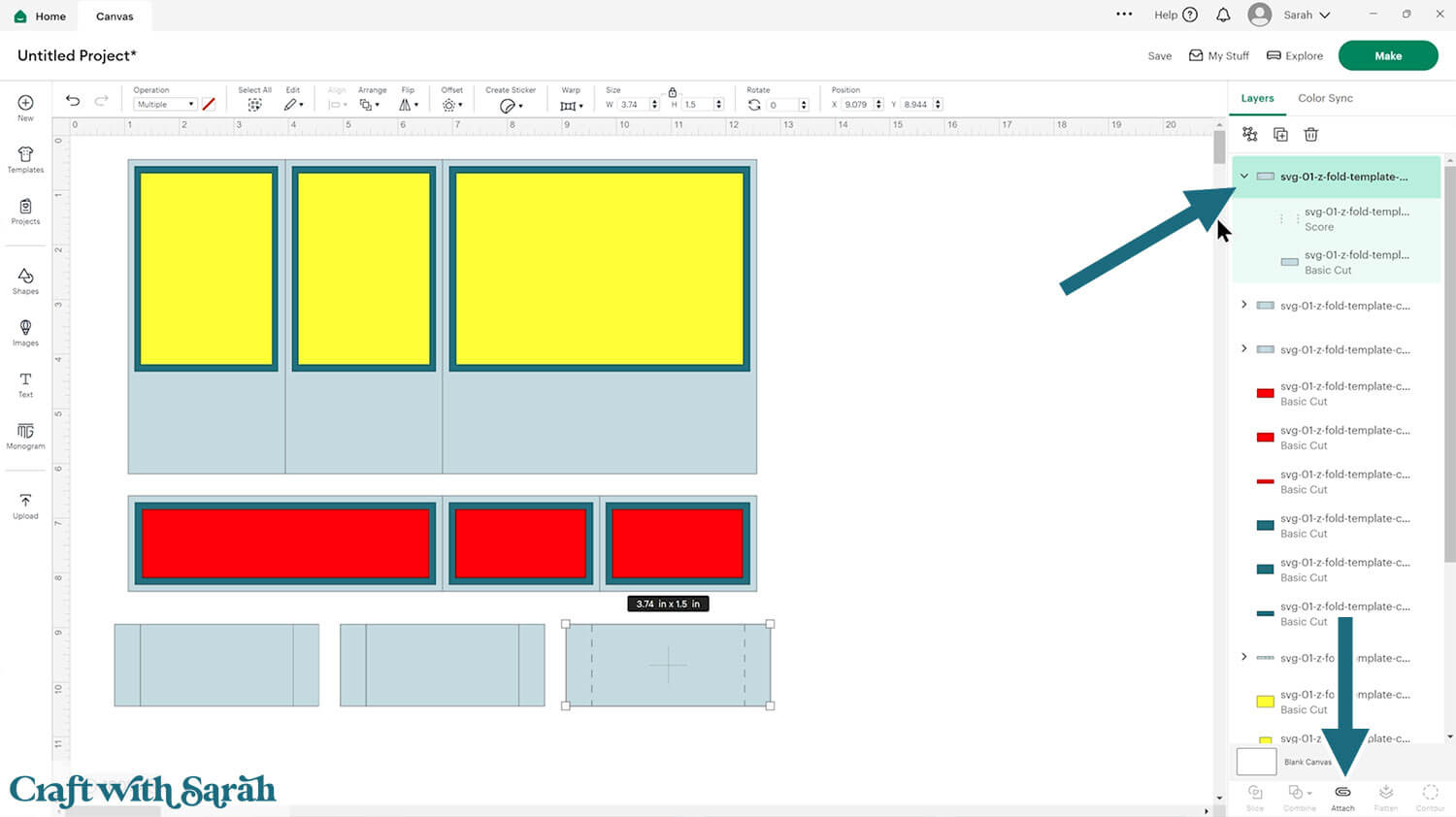Click the wide red rectangle on canvas

285,543
